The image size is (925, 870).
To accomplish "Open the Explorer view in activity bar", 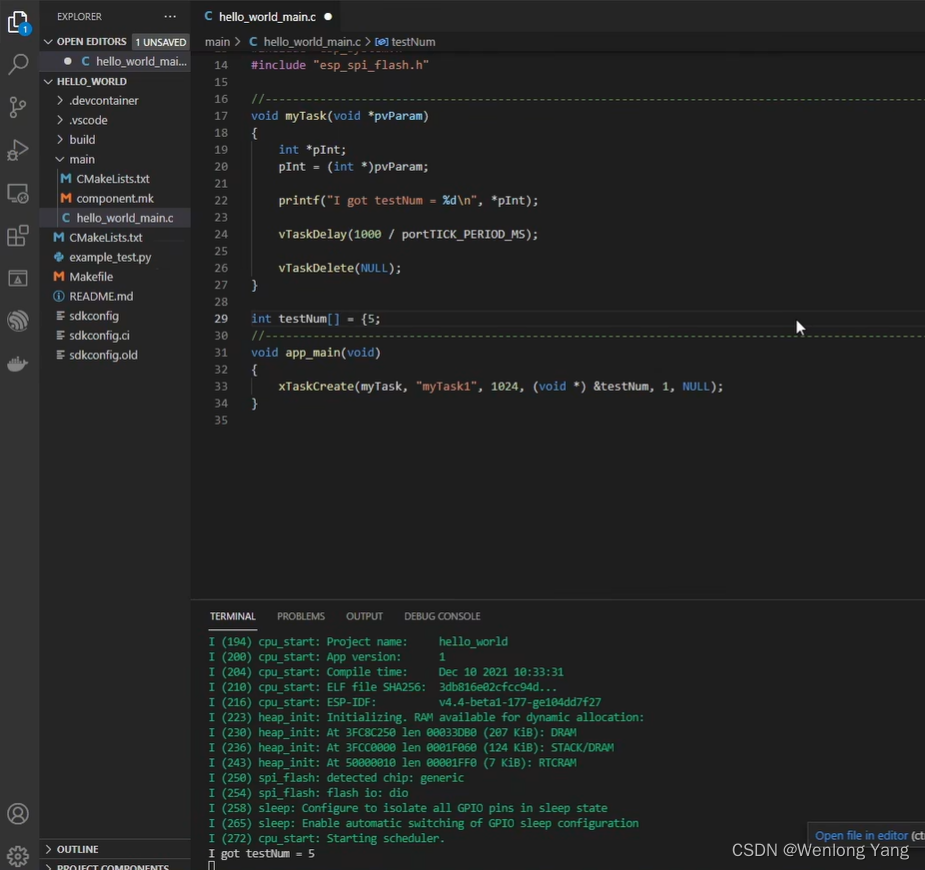I will pos(18,22).
